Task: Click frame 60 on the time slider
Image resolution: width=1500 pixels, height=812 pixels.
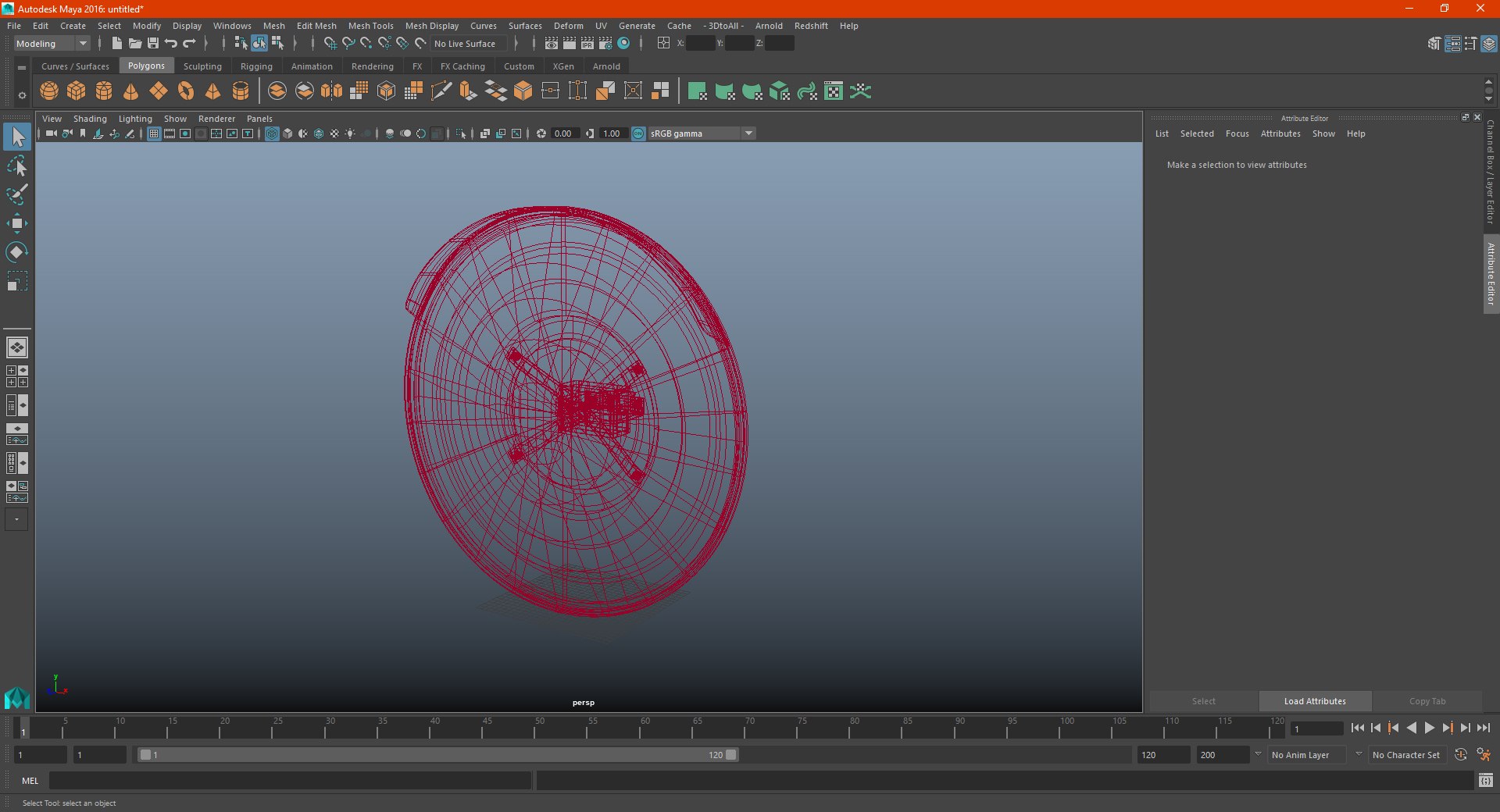Action: point(645,728)
